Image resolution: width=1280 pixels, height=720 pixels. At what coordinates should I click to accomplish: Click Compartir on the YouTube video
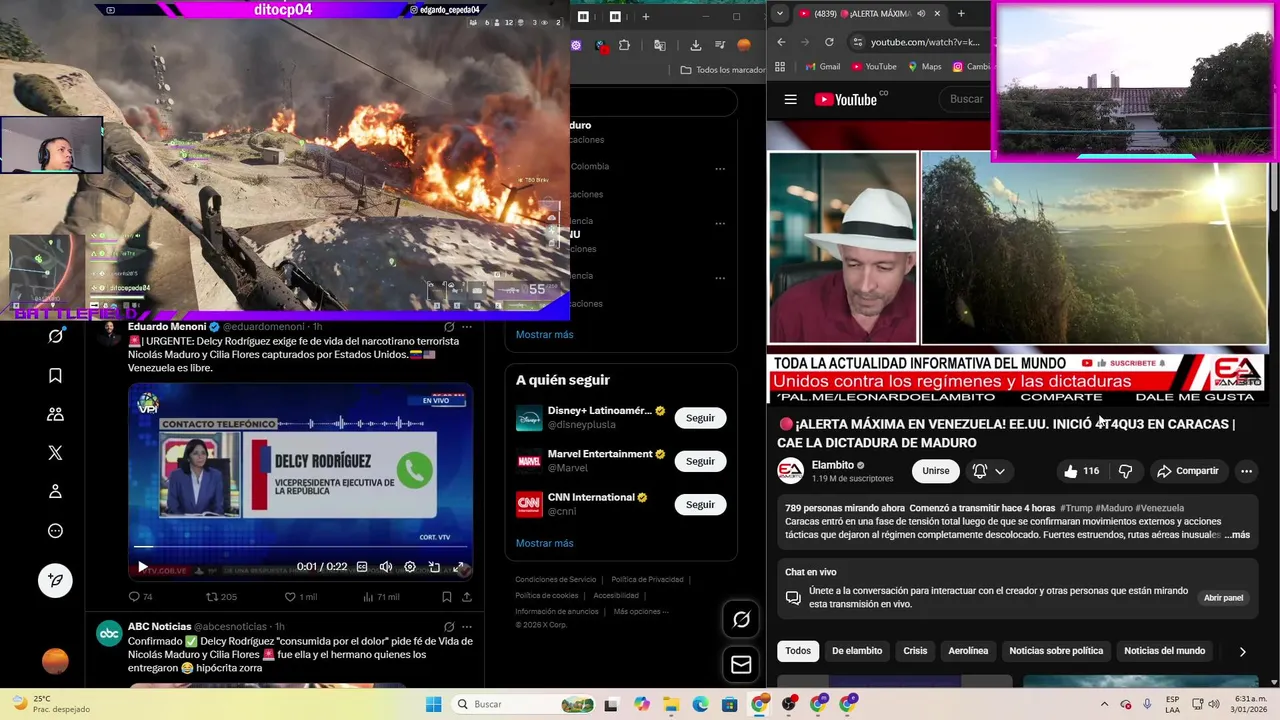click(1188, 471)
